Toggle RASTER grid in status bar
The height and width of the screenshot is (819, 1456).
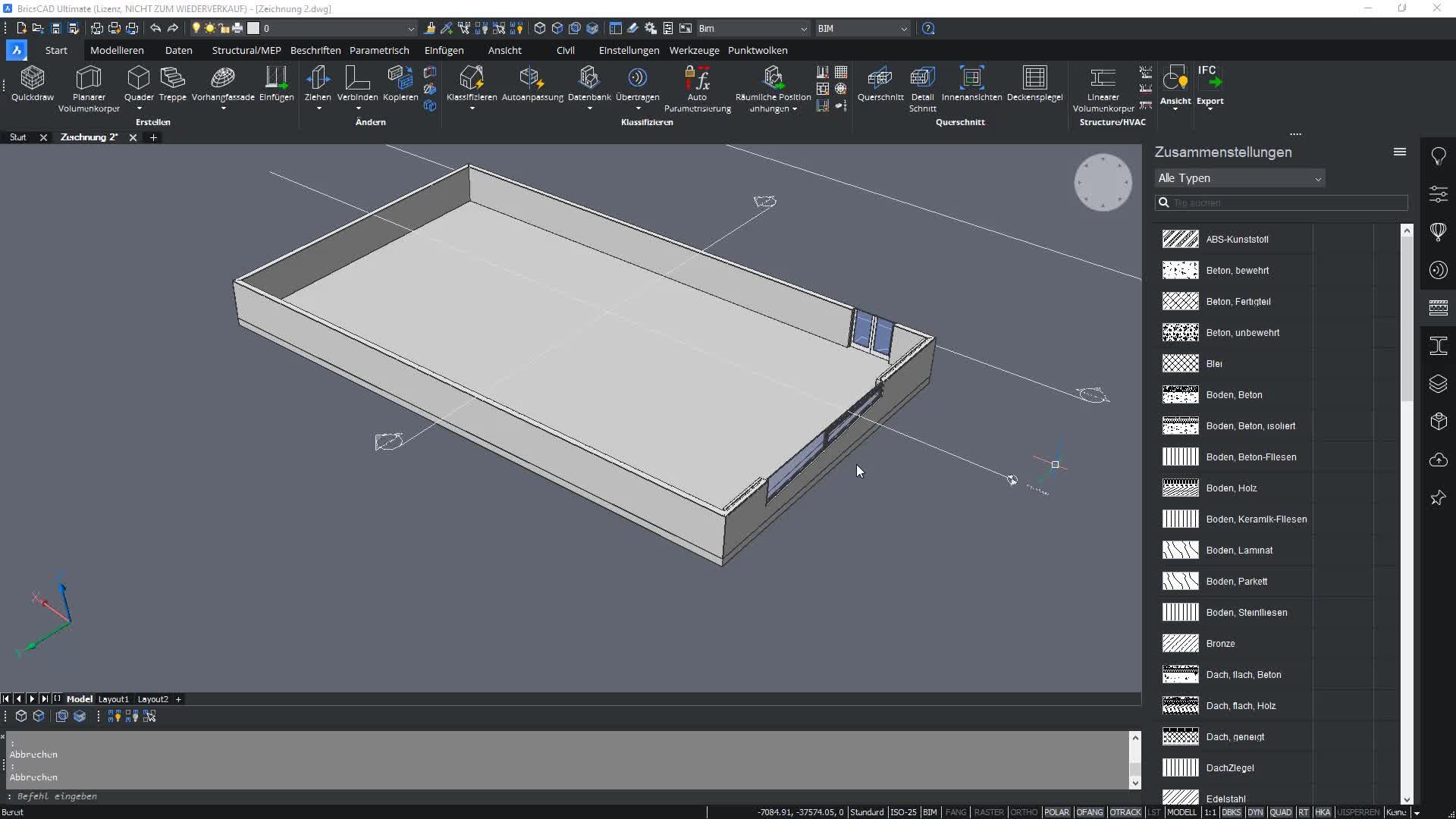[x=989, y=812]
